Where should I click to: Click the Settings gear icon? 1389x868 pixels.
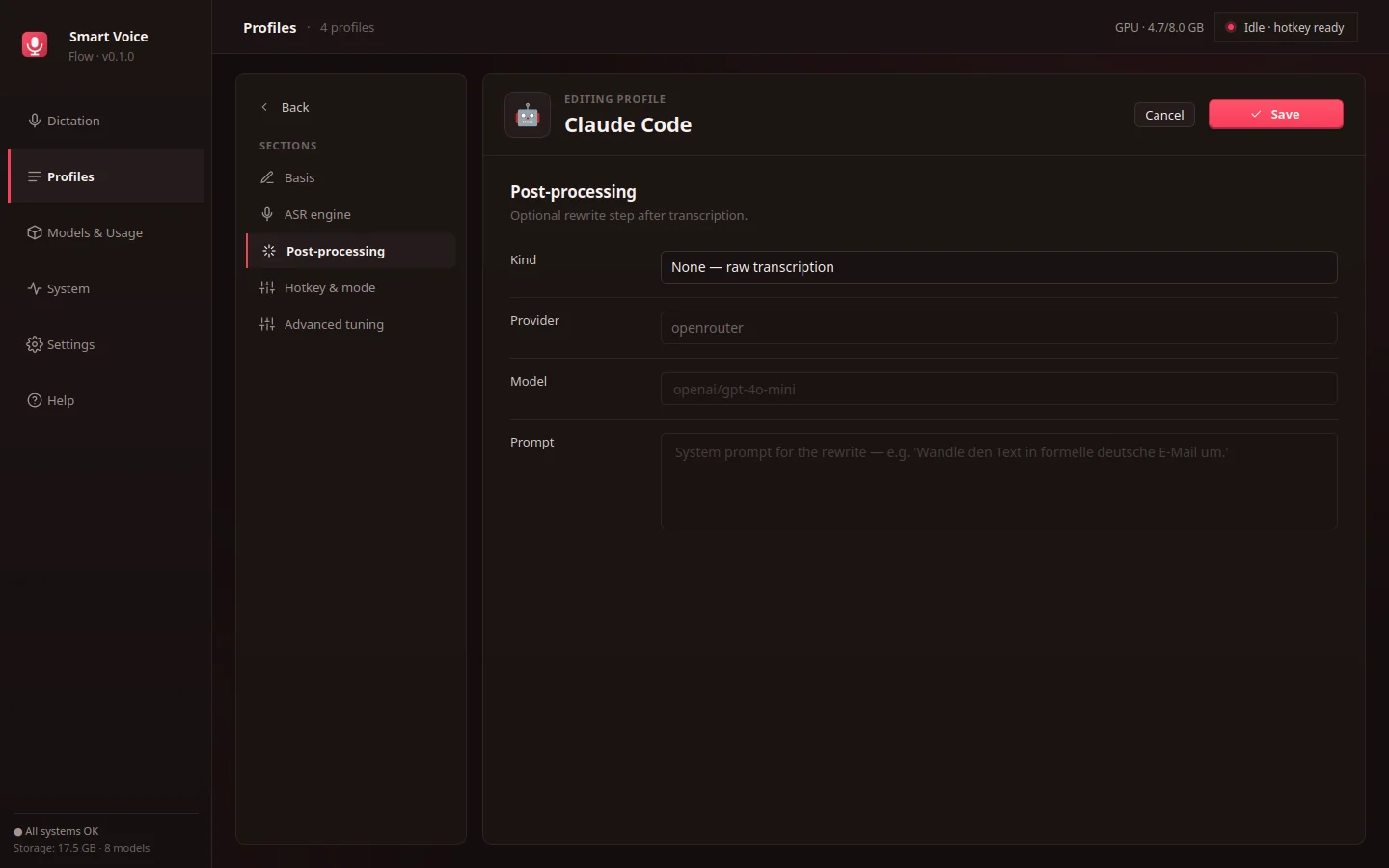(x=35, y=344)
